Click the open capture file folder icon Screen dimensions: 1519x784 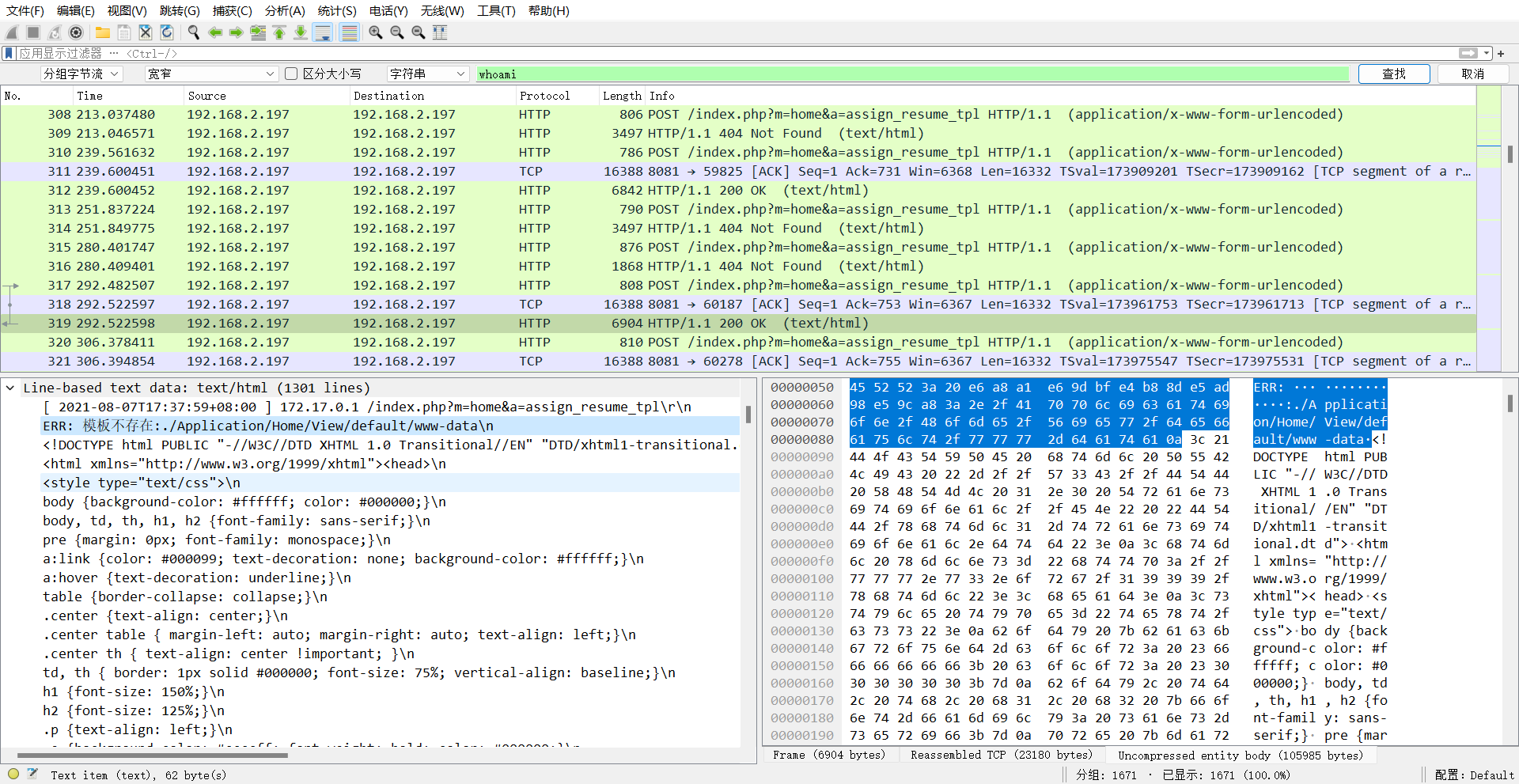click(103, 32)
